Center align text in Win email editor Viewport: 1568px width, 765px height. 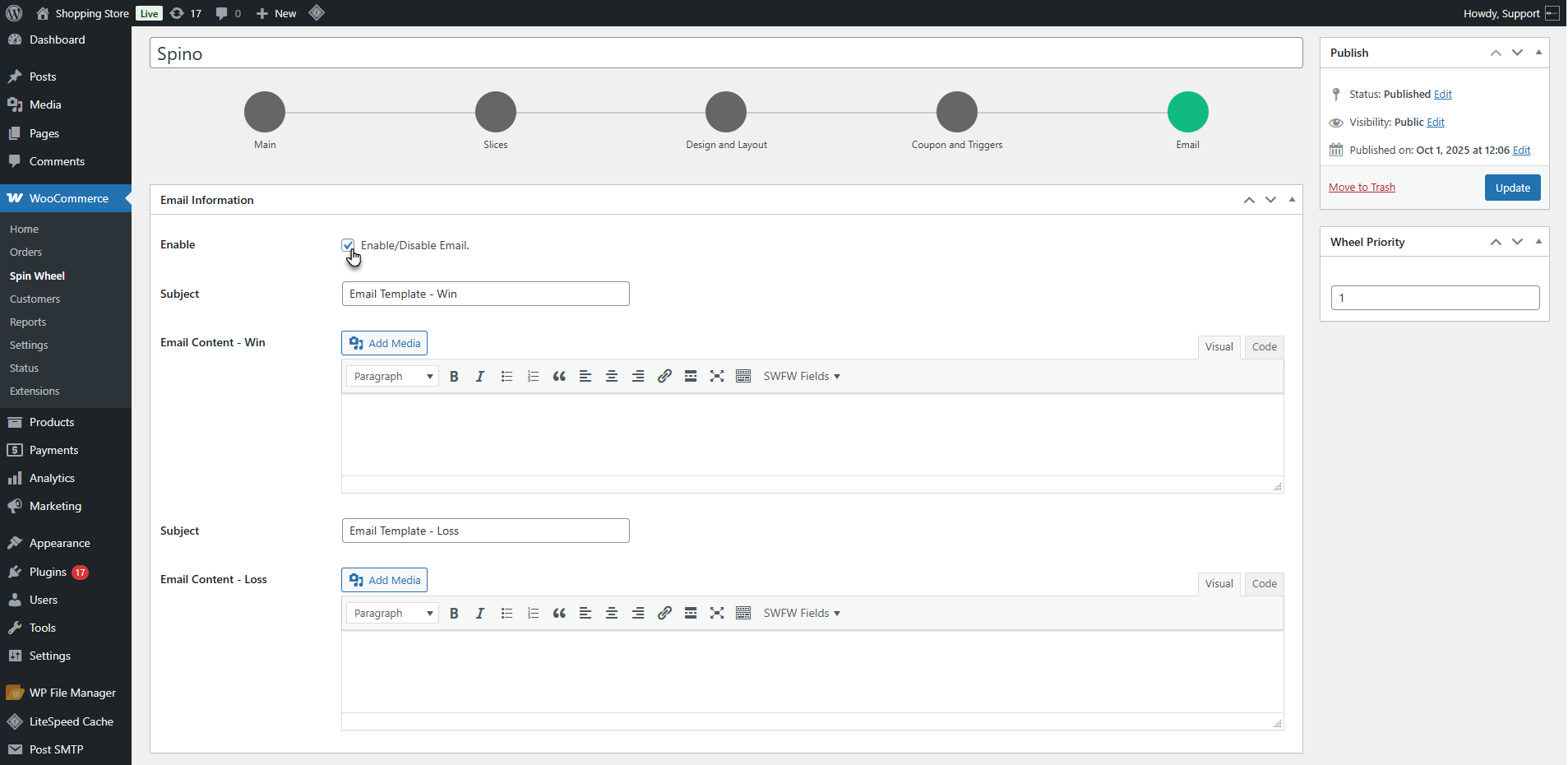pyautogui.click(x=612, y=377)
